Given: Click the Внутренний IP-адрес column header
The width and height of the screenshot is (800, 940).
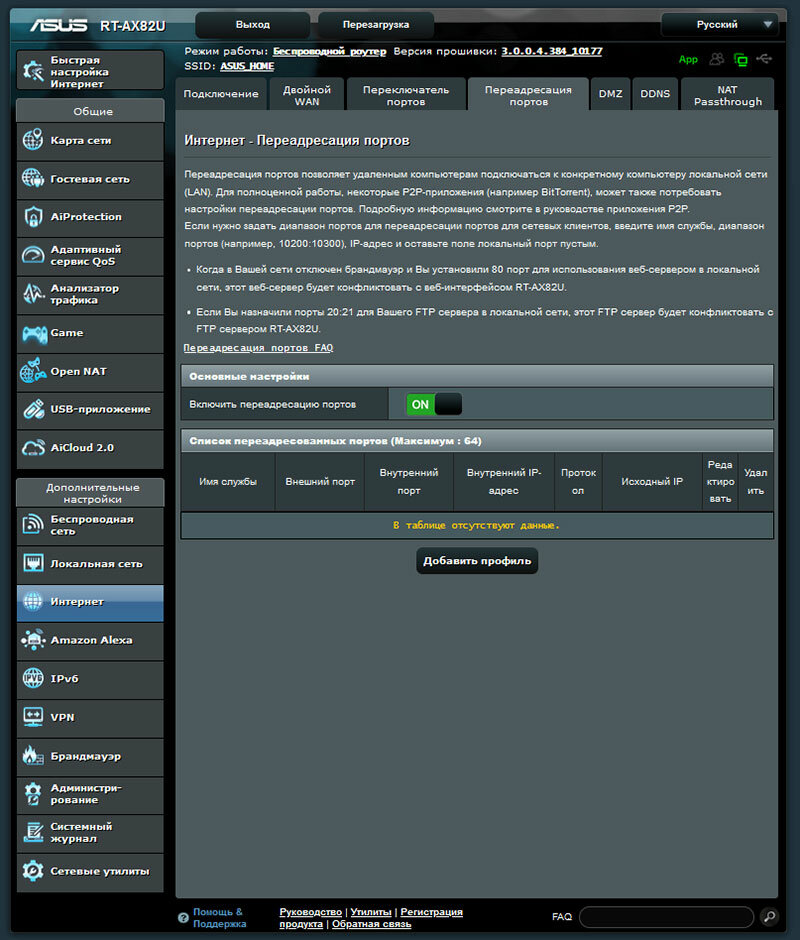Looking at the screenshot, I should click(504, 481).
